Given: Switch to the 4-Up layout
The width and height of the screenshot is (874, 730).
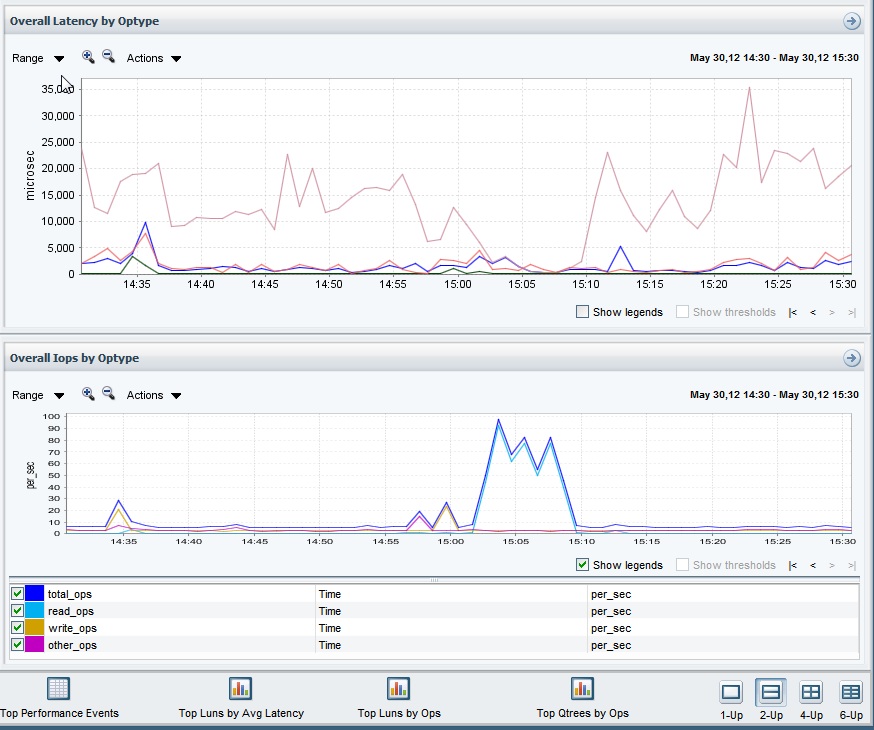Looking at the screenshot, I should click(x=811, y=699).
